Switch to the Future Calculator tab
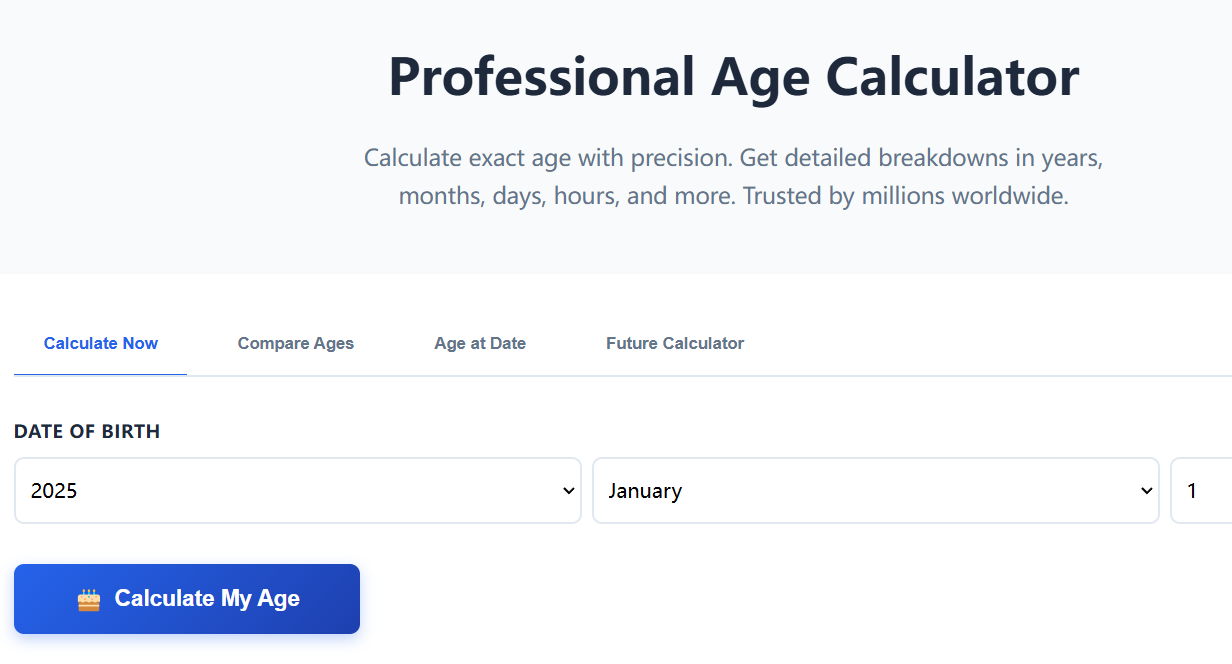This screenshot has height=664, width=1232. (675, 343)
